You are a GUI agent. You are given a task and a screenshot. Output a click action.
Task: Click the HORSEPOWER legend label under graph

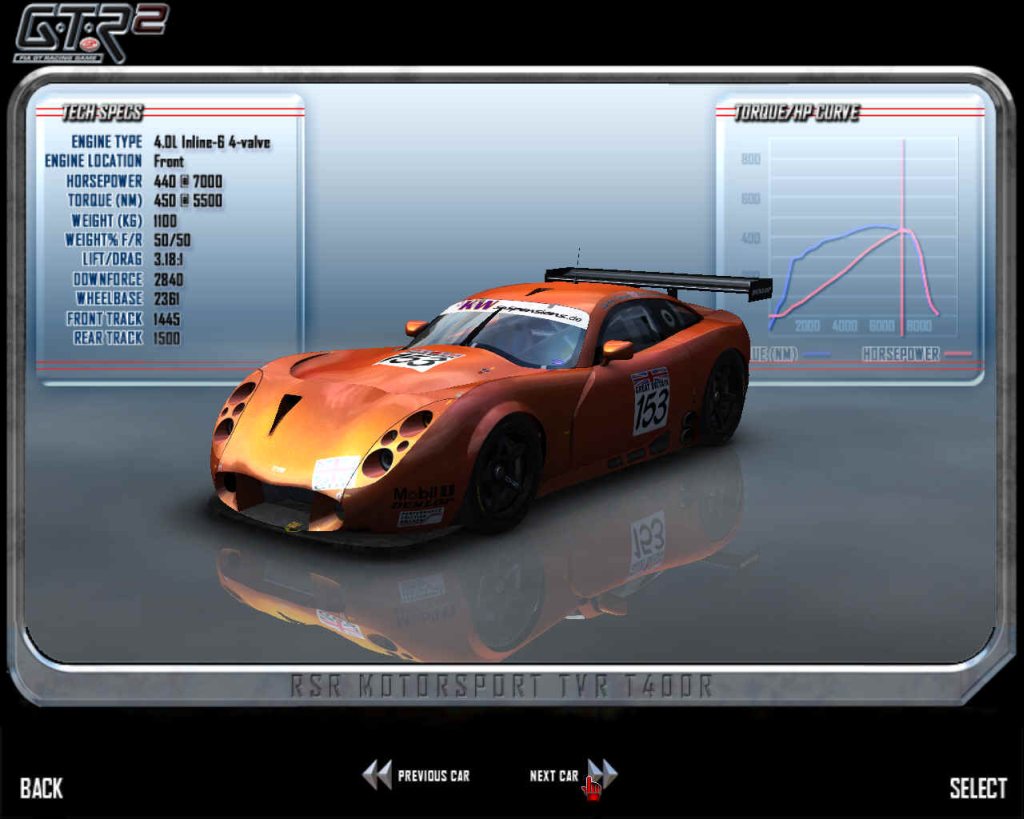(901, 354)
